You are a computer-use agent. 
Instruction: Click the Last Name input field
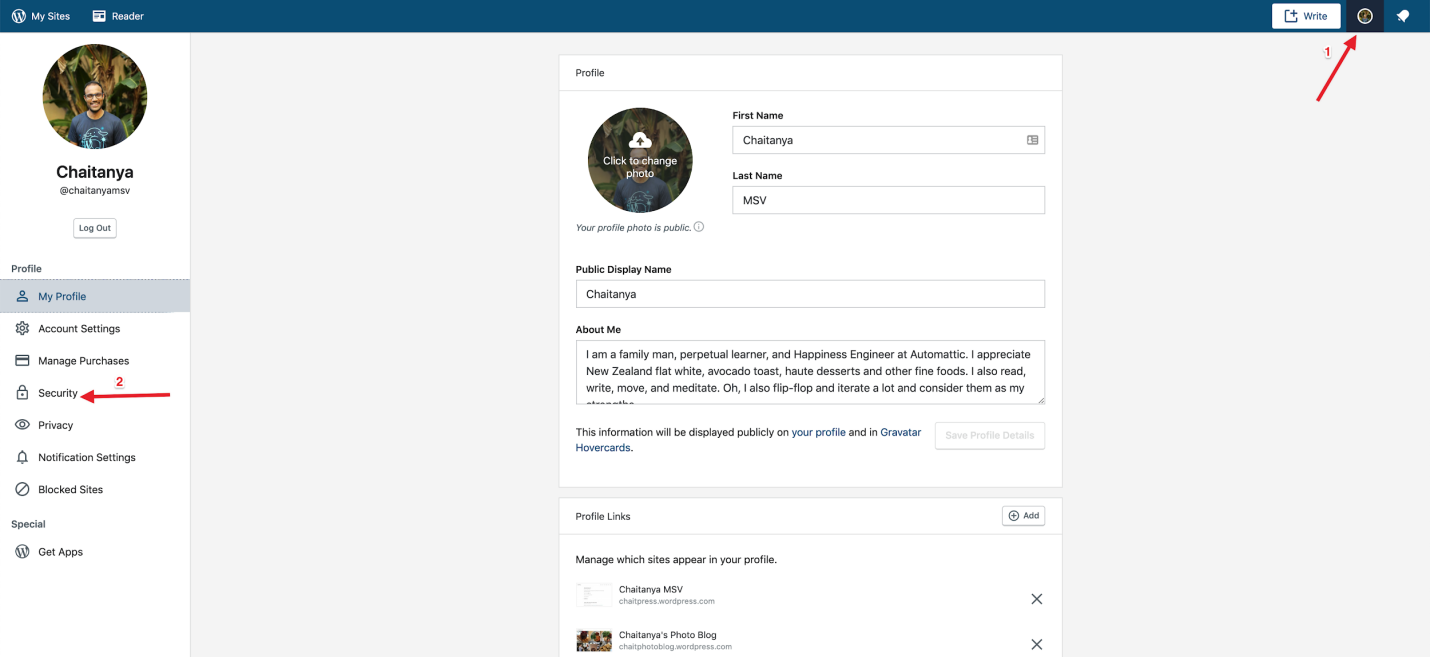[888, 200]
